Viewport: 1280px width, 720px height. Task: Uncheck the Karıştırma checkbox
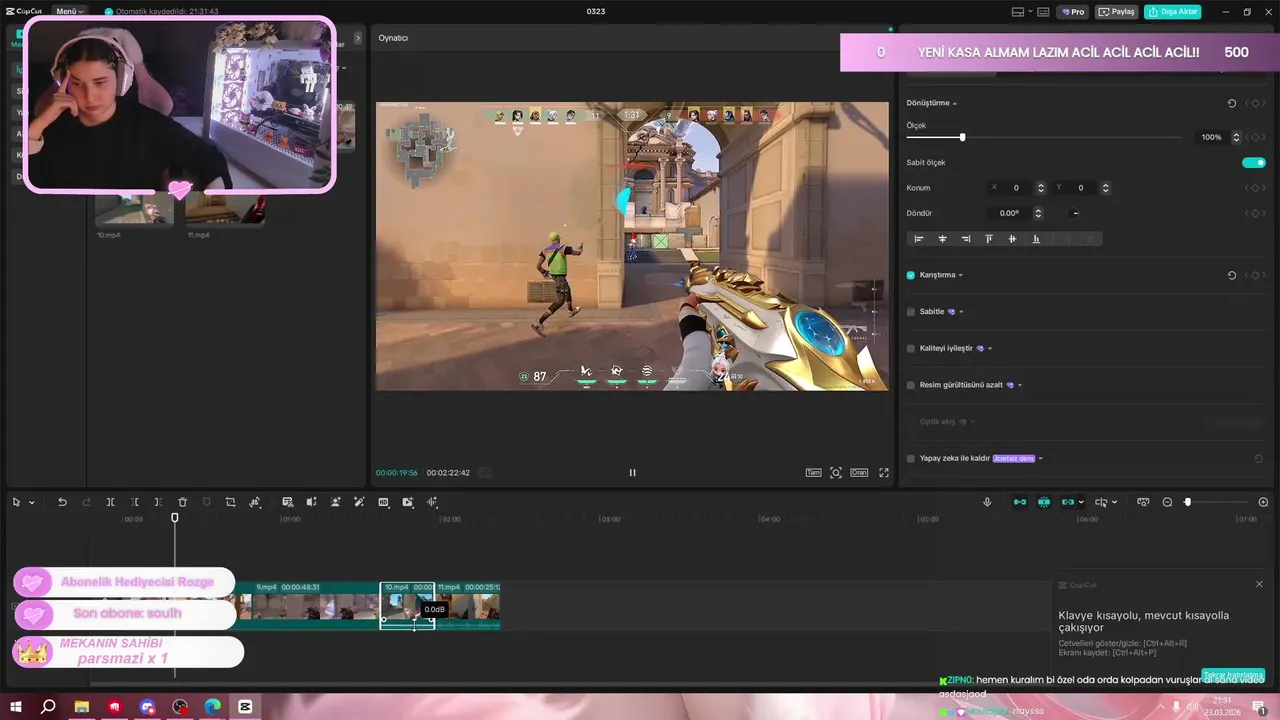[x=911, y=275]
